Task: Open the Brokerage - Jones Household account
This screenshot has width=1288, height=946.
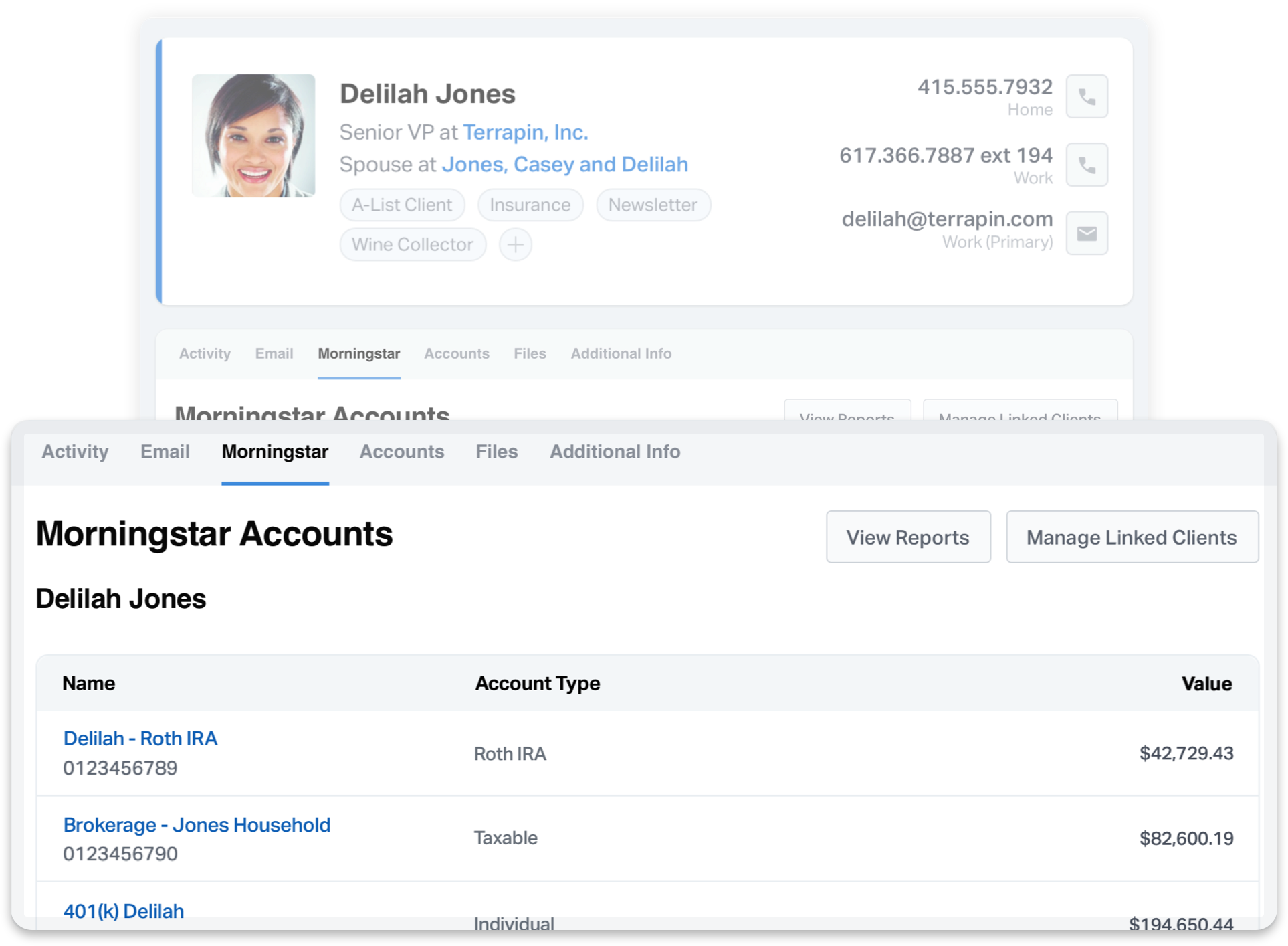Action: coord(197,824)
